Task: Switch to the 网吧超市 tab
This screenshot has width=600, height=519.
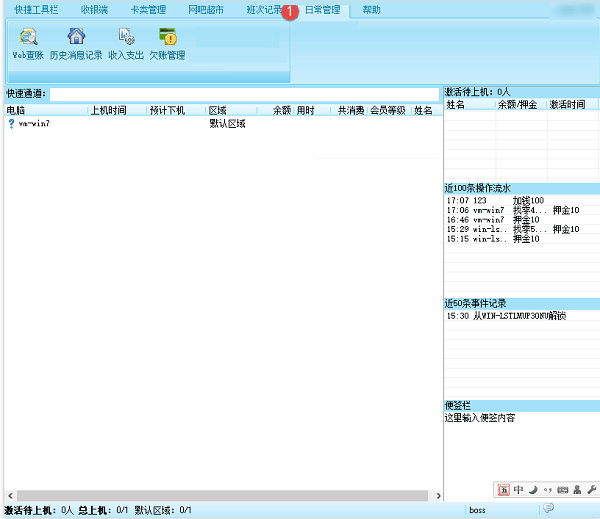Action: 206,10
